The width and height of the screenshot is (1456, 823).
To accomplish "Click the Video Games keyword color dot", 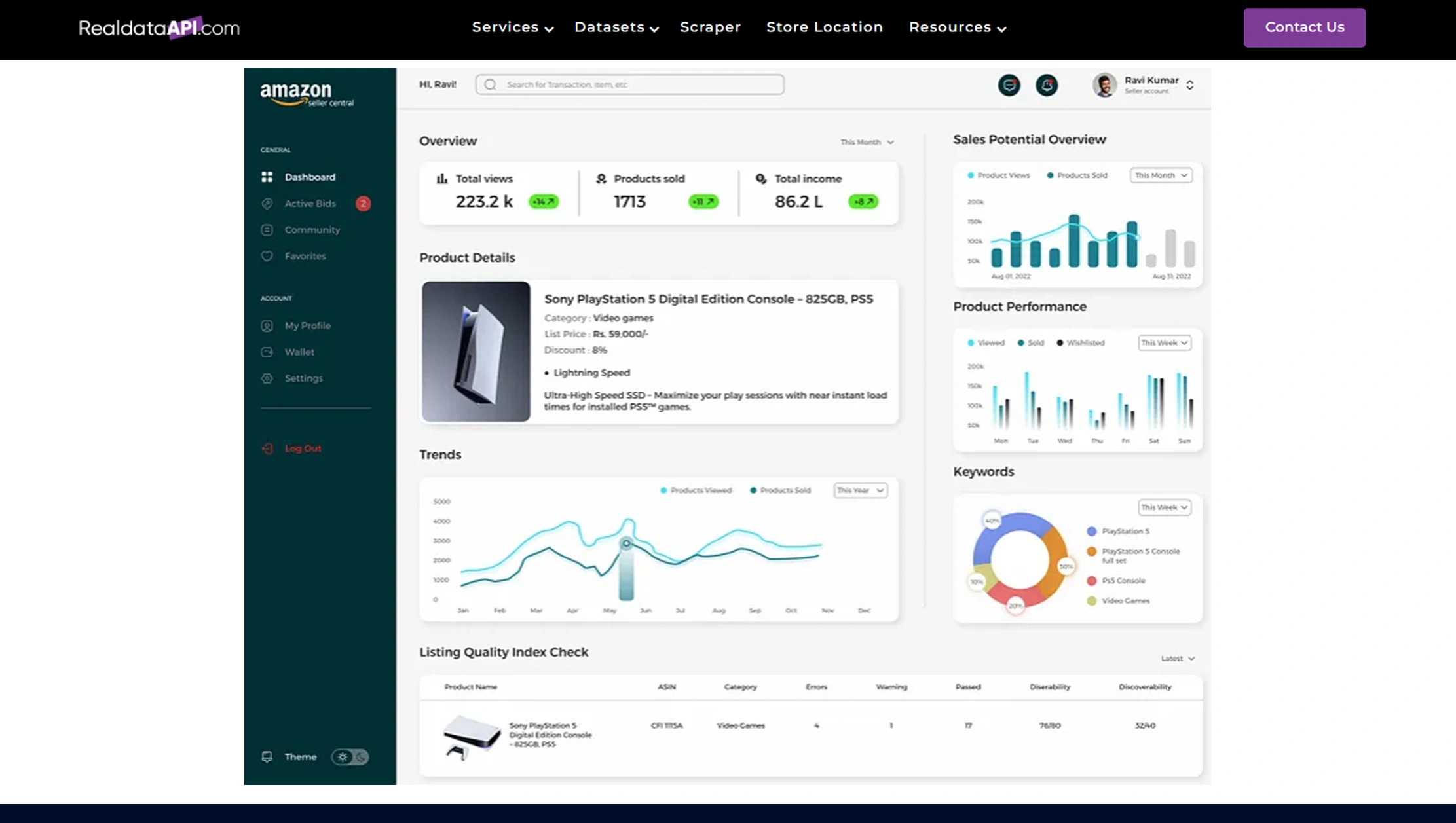I will 1091,601.
